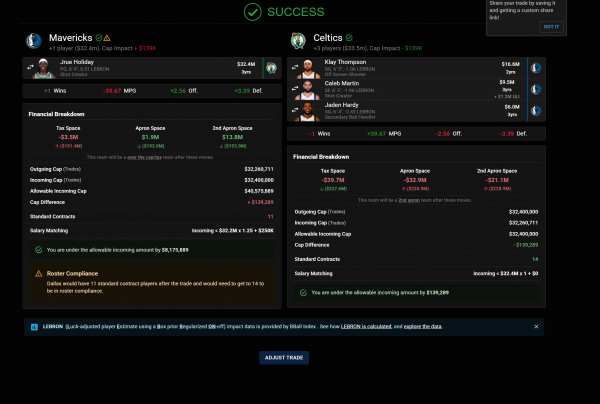Click the swap arrows icon on Klay Thompson row
Screen dimensions: 600x404
[295, 67]
